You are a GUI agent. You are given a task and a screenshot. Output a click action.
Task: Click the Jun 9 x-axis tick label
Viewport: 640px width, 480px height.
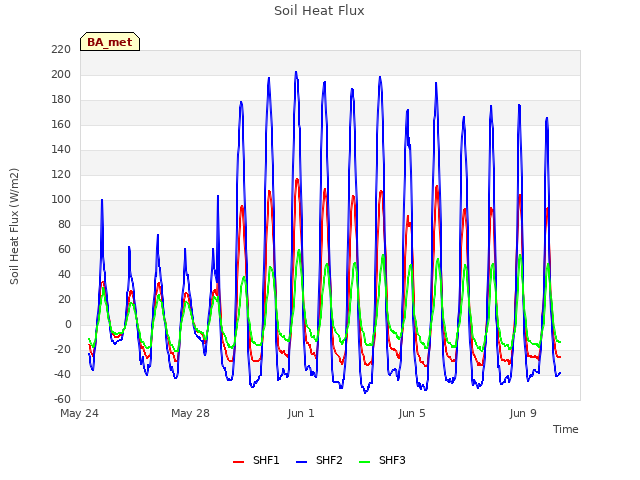(523, 413)
